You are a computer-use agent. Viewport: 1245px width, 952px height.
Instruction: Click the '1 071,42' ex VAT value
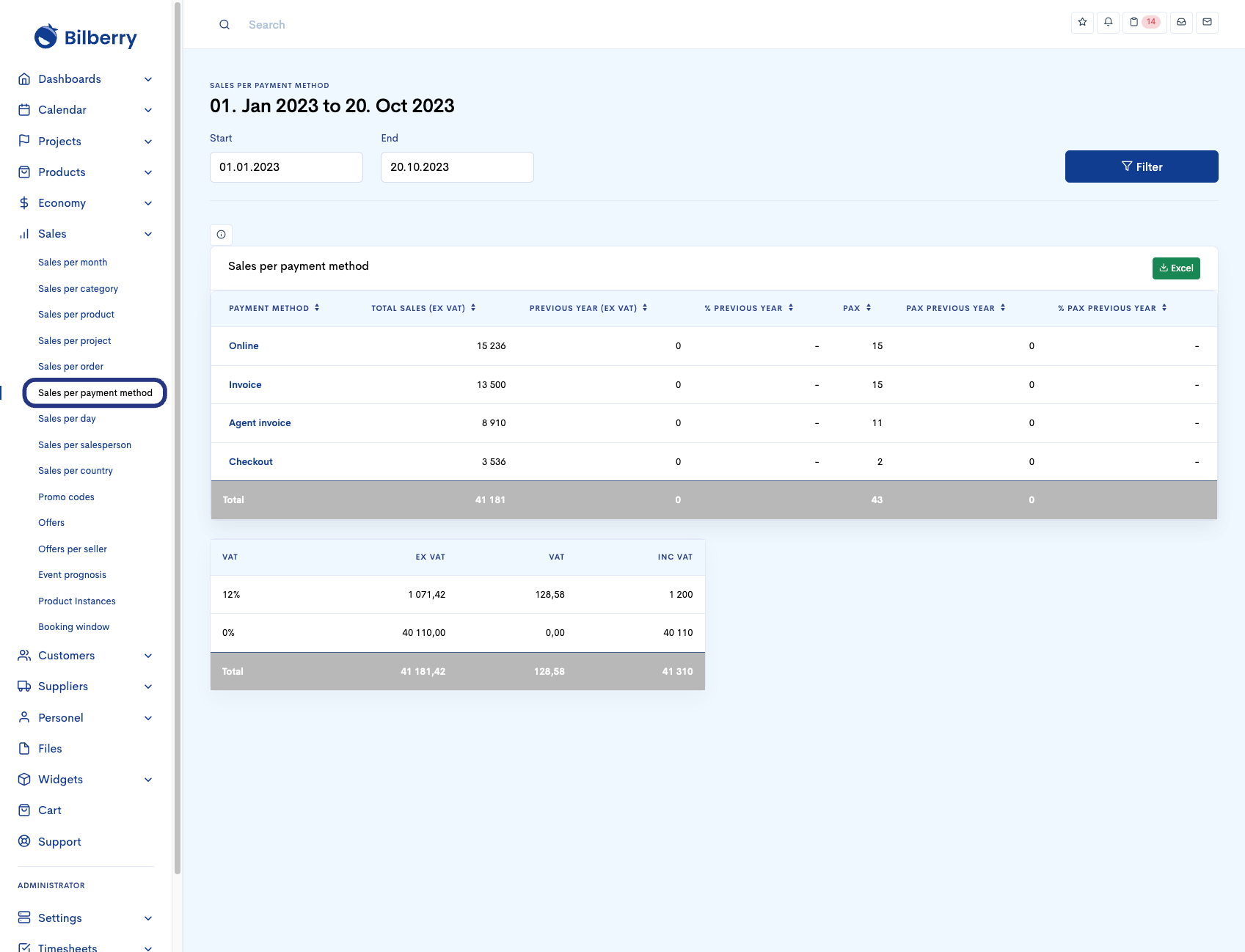(426, 595)
